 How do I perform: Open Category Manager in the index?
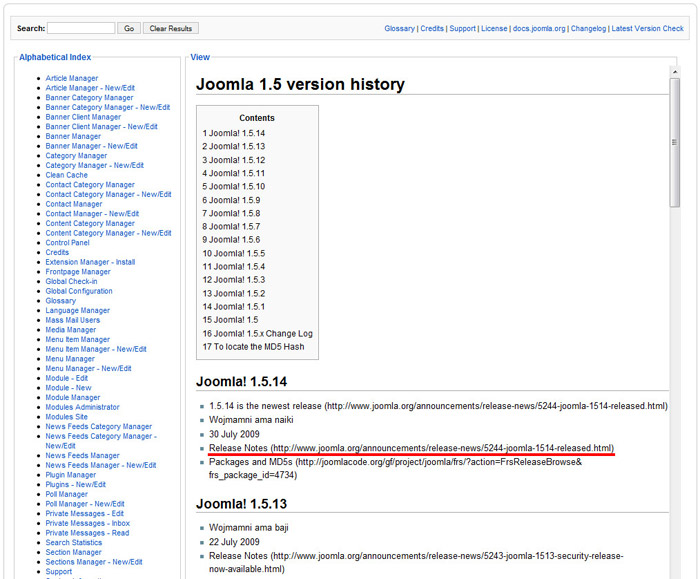pos(76,156)
